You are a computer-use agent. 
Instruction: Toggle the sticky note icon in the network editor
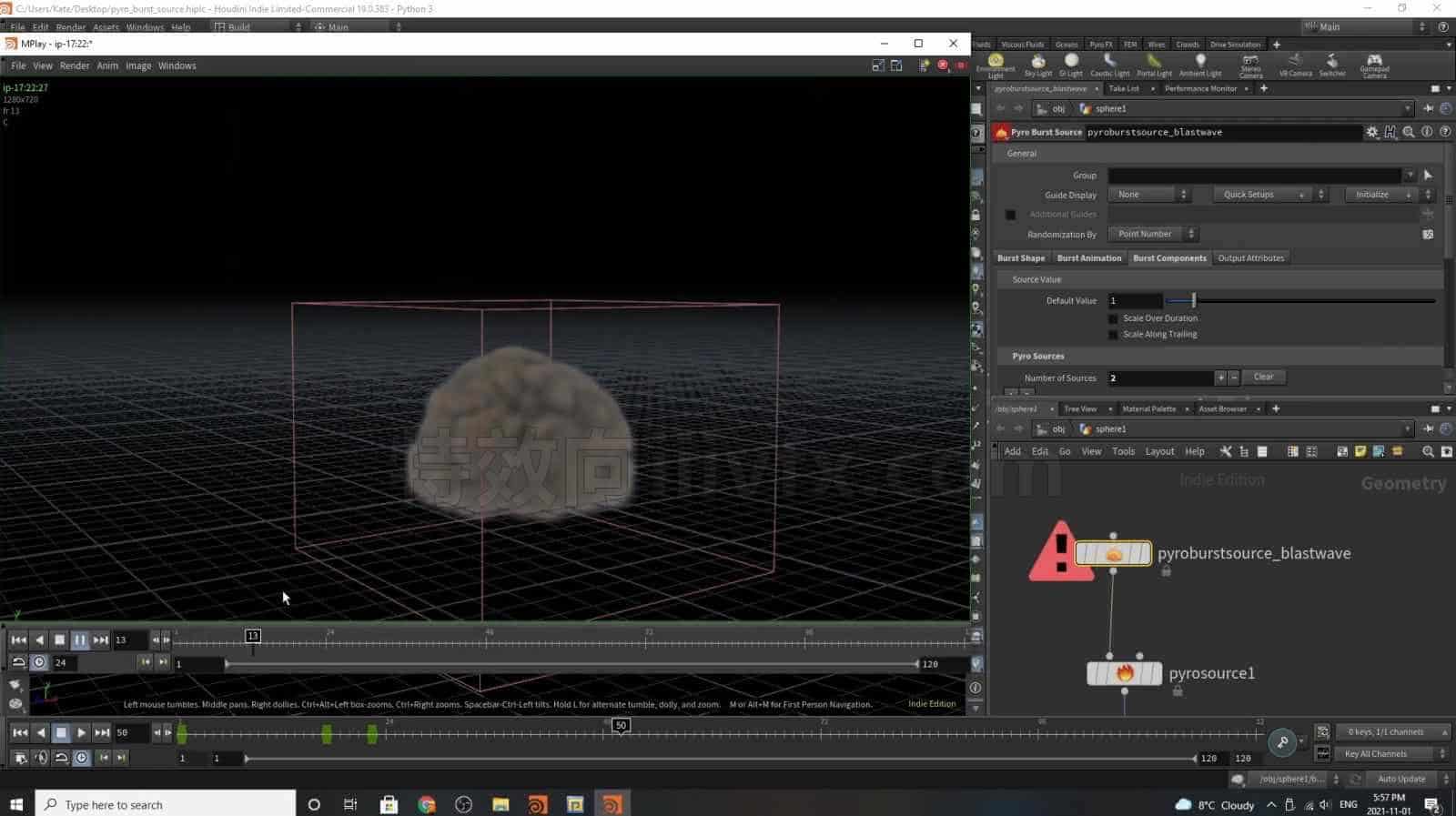tap(1360, 451)
